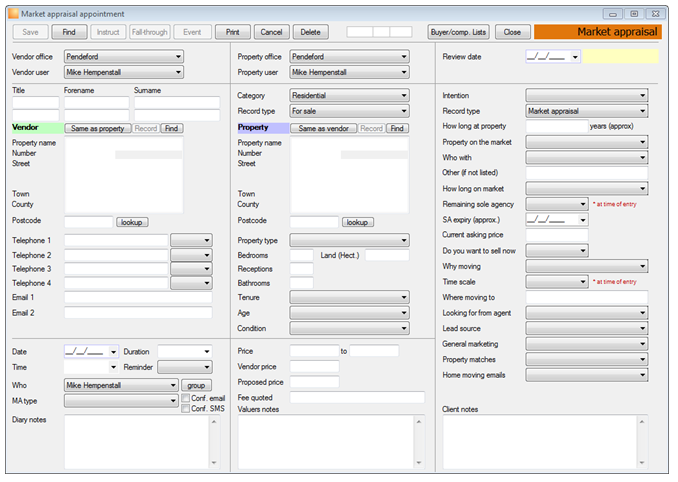Open the Review date picker dropdown
Viewport: 678px width, 482px height.
pos(575,57)
